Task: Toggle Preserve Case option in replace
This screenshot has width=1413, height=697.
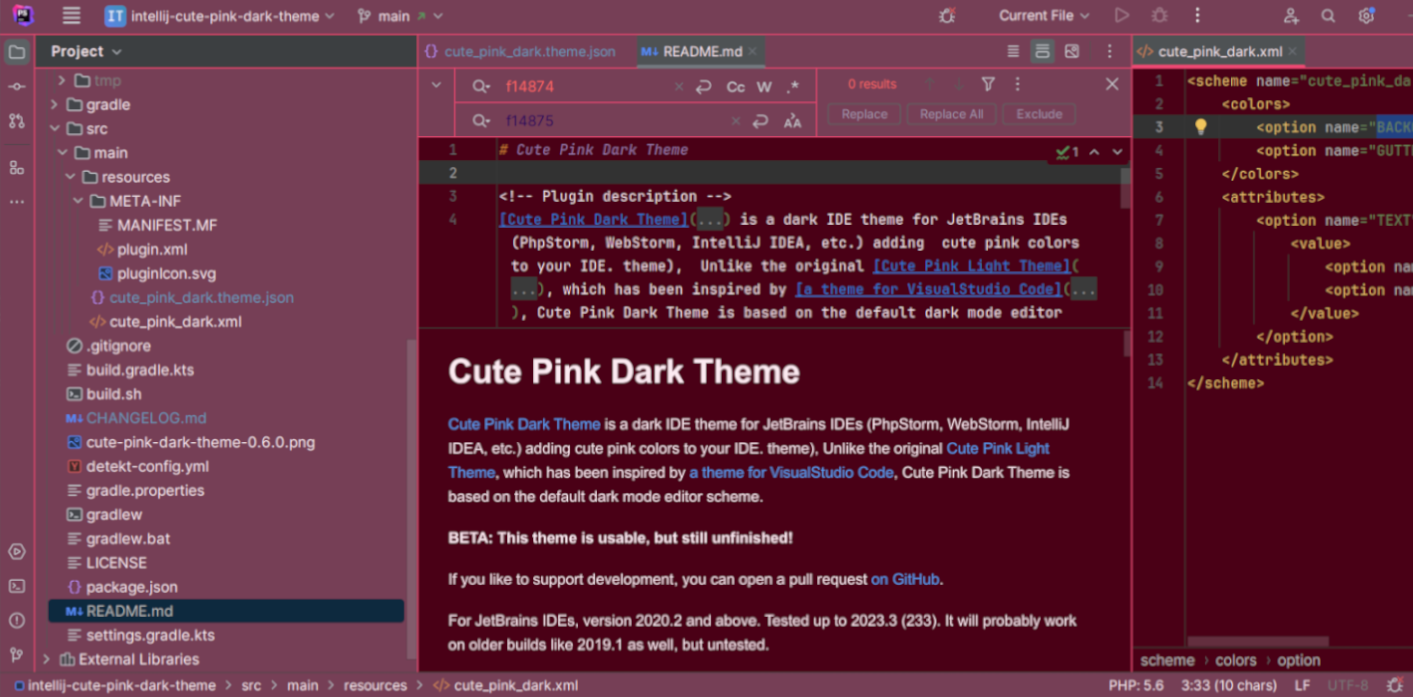Action: tap(793, 121)
